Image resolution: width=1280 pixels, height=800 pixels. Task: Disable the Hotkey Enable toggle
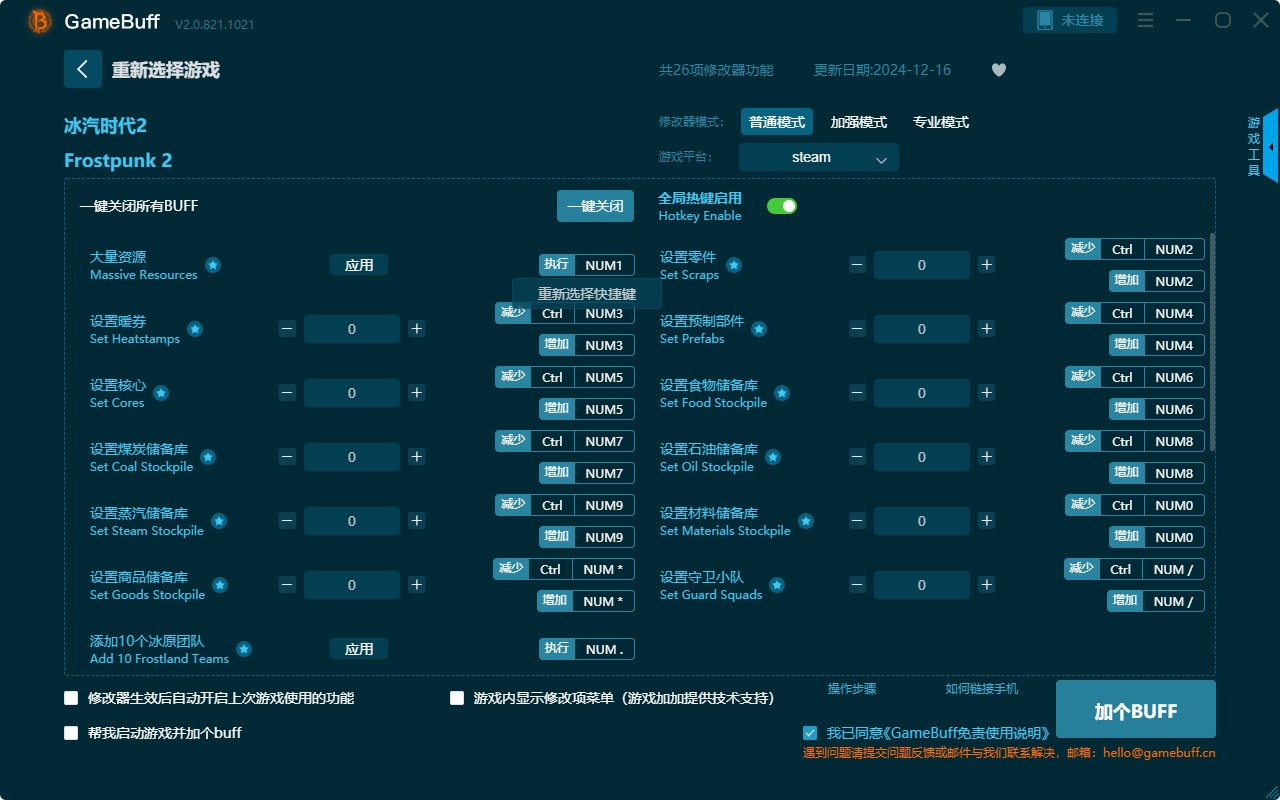781,205
